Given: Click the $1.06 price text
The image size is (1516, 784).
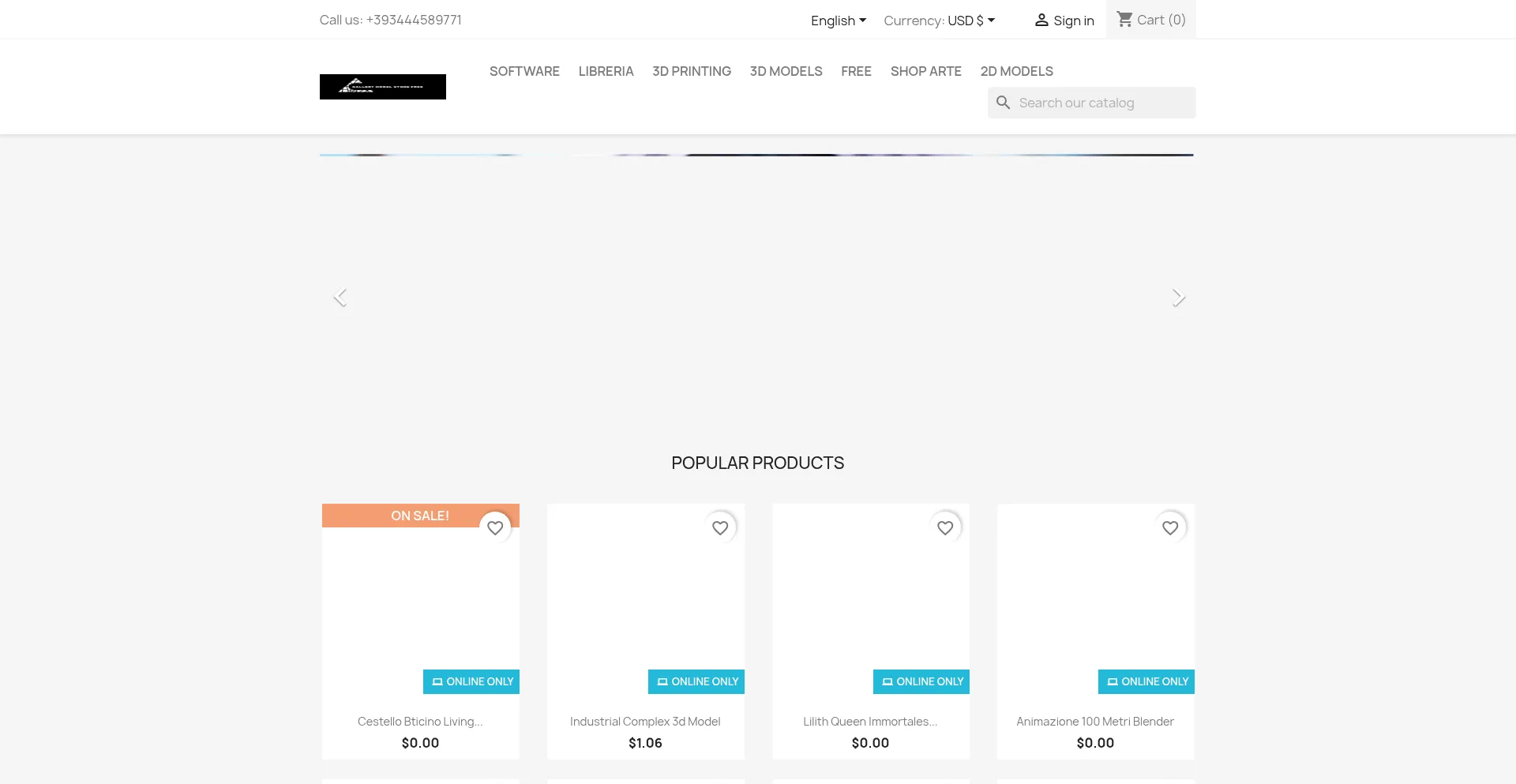Looking at the screenshot, I should point(645,743).
